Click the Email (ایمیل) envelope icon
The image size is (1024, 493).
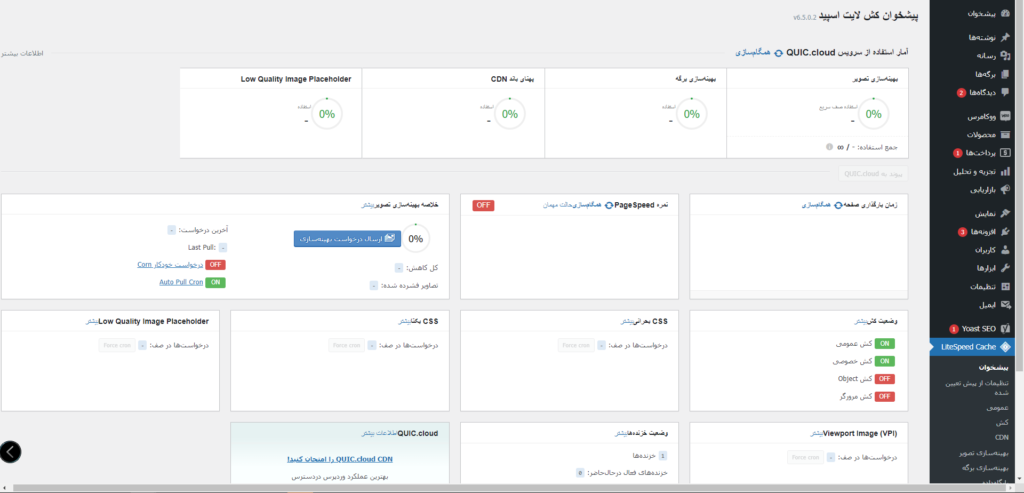pyautogui.click(x=1005, y=304)
